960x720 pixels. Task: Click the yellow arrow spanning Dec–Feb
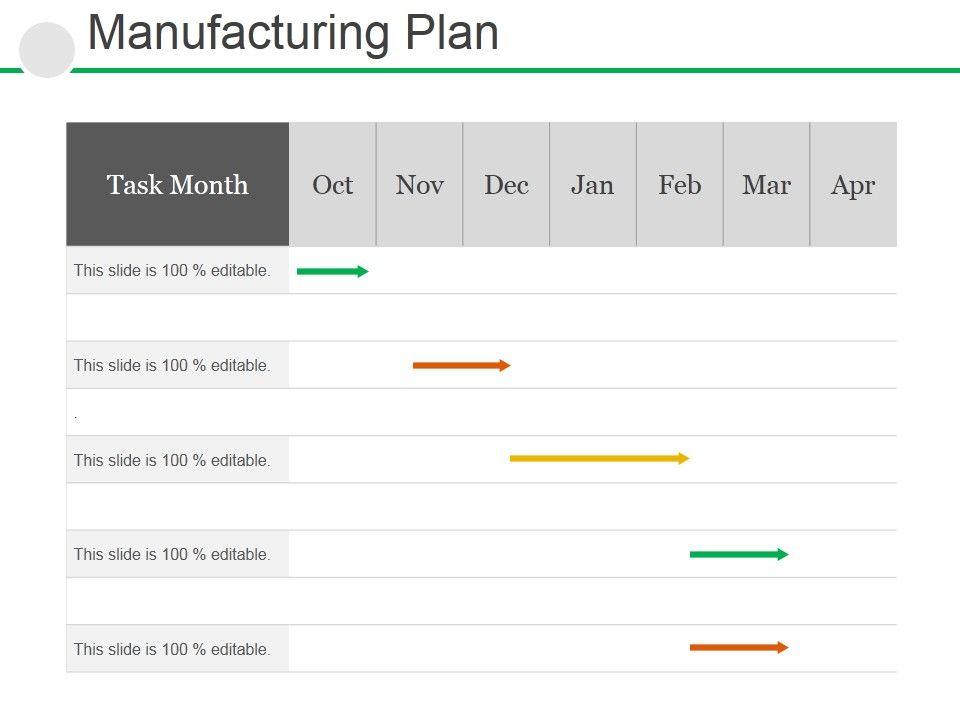pyautogui.click(x=599, y=459)
